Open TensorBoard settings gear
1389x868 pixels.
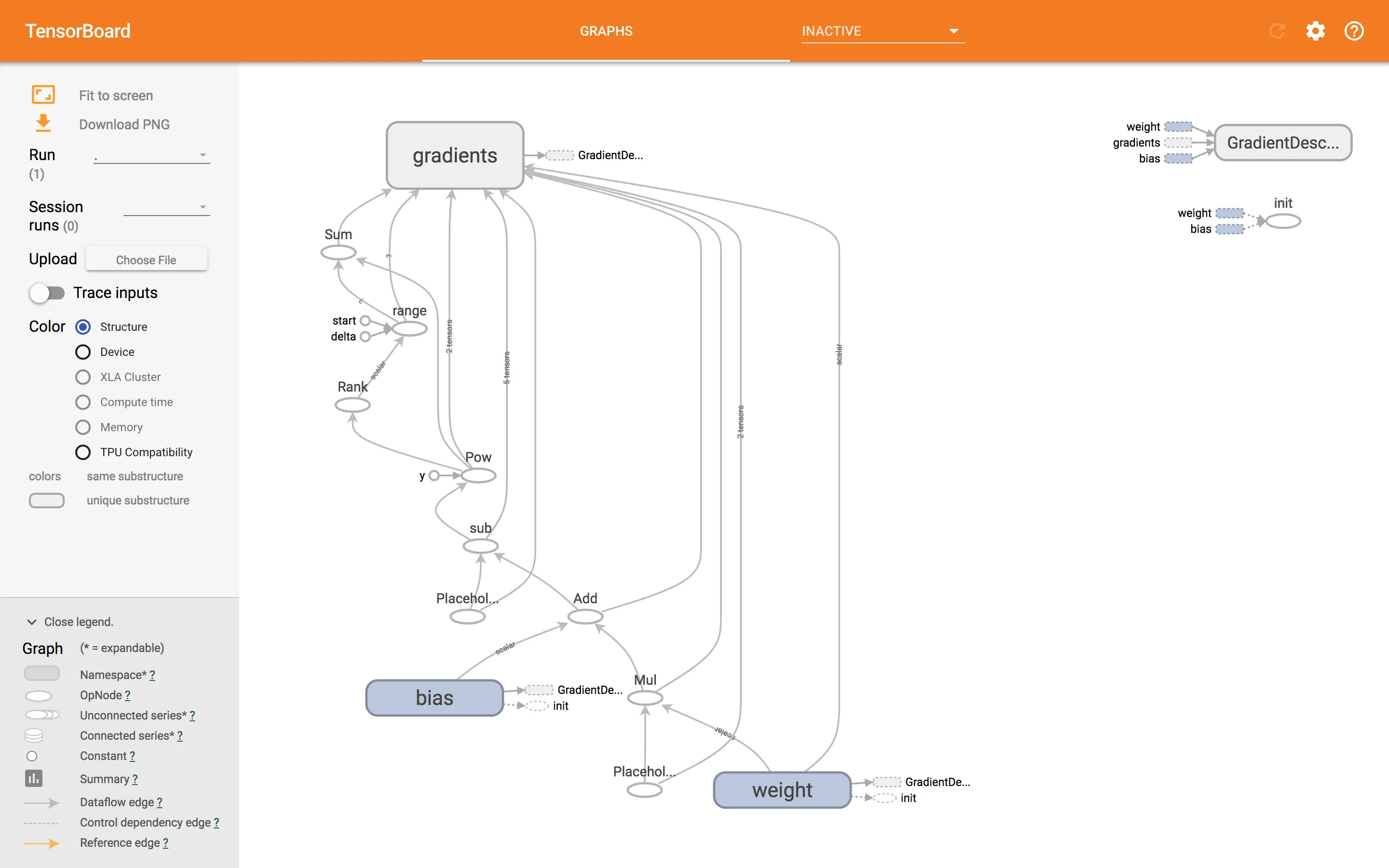(1315, 31)
